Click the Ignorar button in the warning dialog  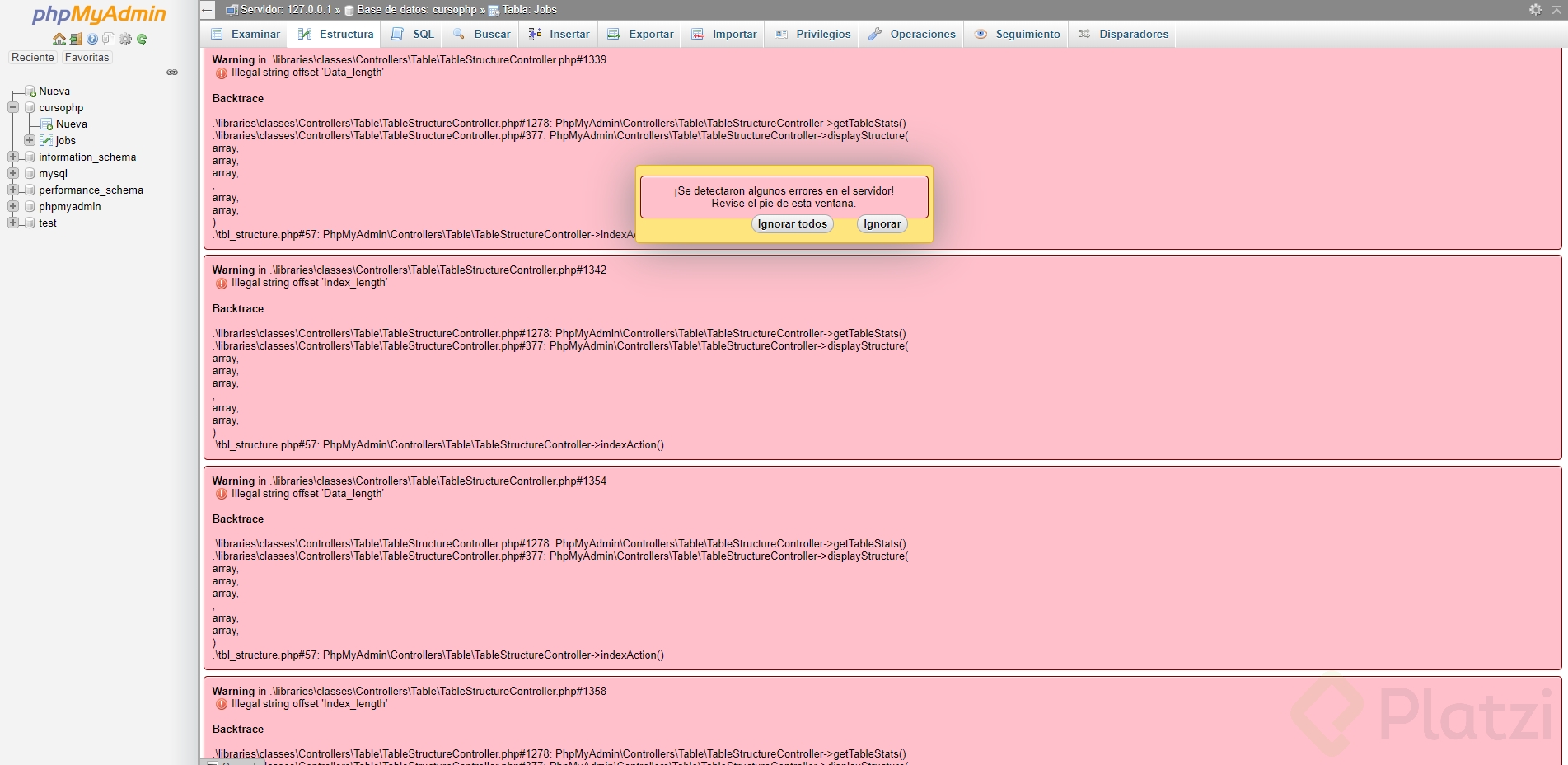click(881, 223)
